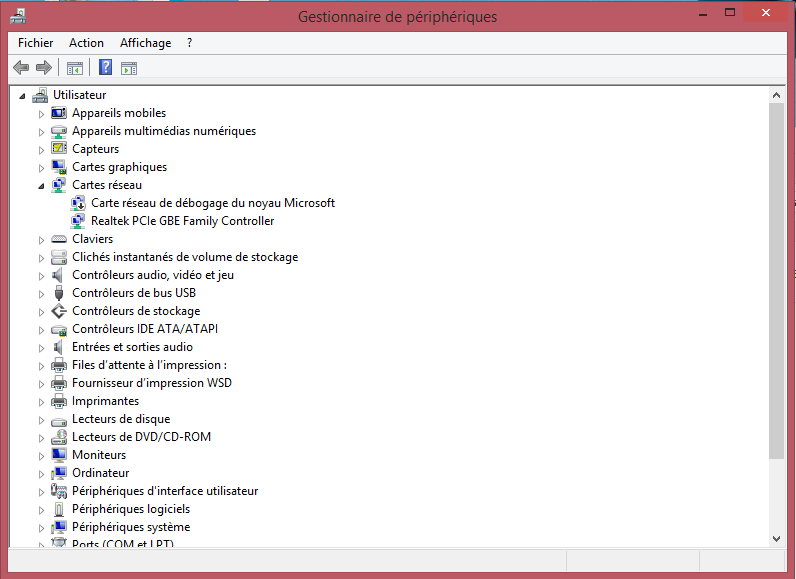Click the Back arrow in toolbar

coord(21,68)
